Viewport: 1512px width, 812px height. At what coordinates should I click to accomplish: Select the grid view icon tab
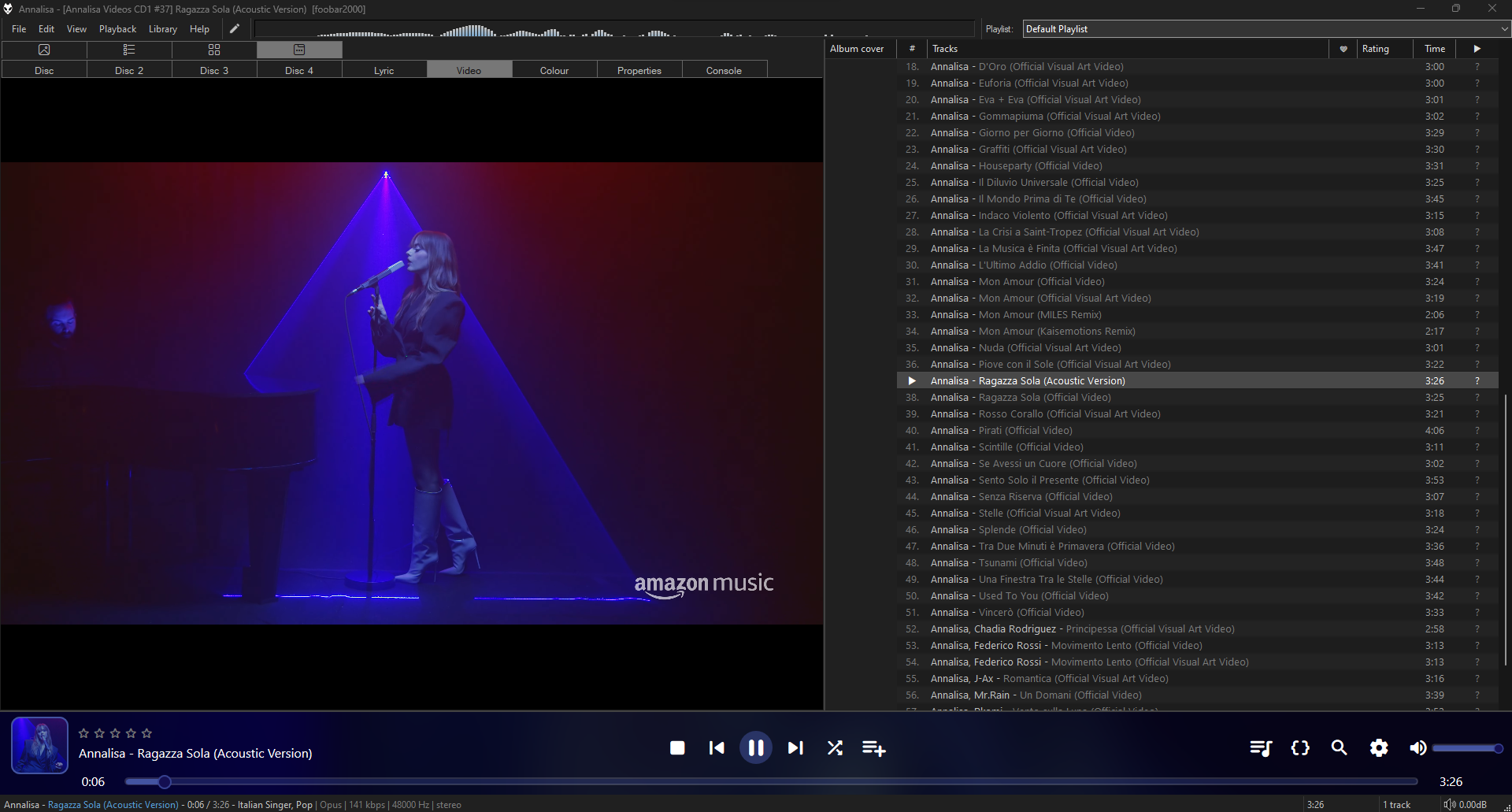click(x=214, y=50)
